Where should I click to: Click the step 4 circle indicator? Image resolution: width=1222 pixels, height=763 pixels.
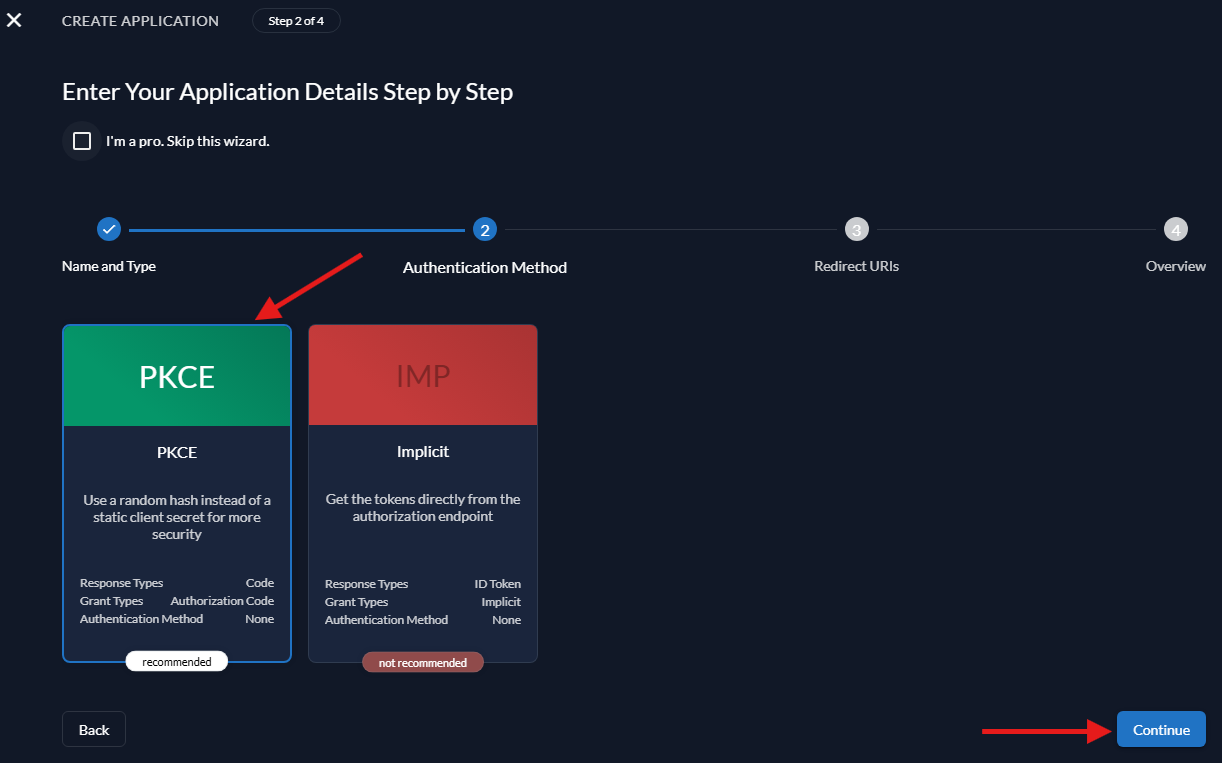point(1176,229)
